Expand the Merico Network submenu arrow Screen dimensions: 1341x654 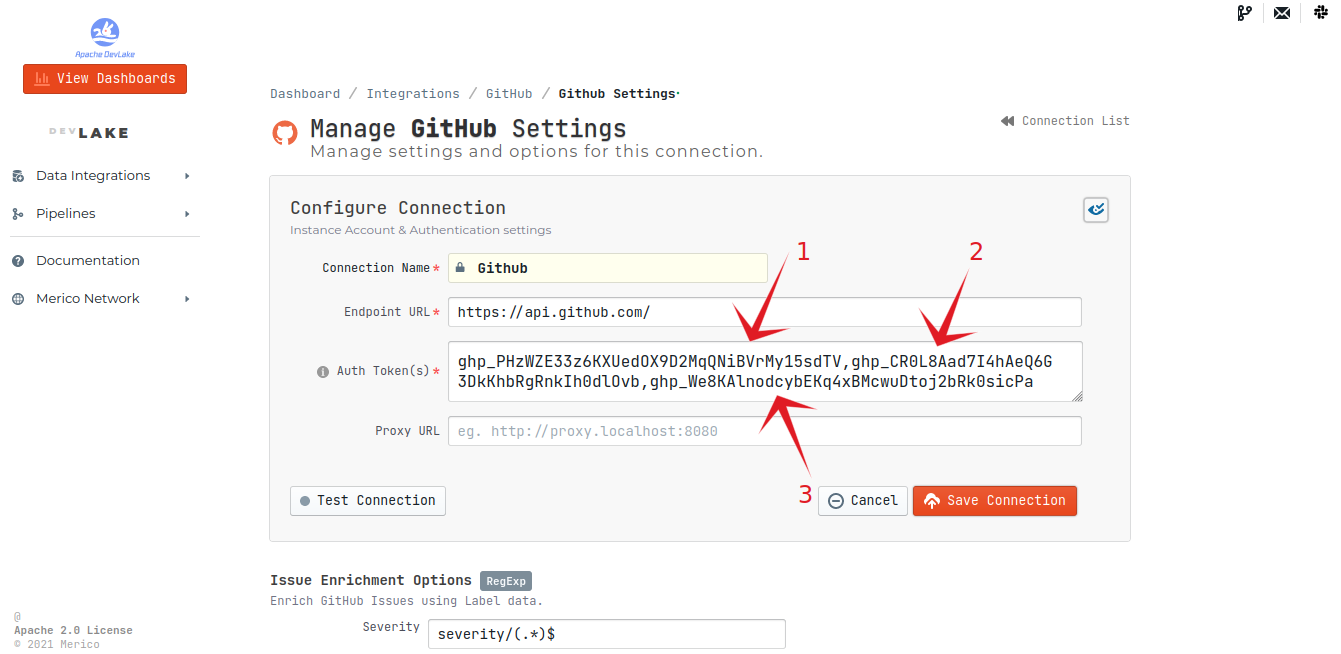point(187,299)
